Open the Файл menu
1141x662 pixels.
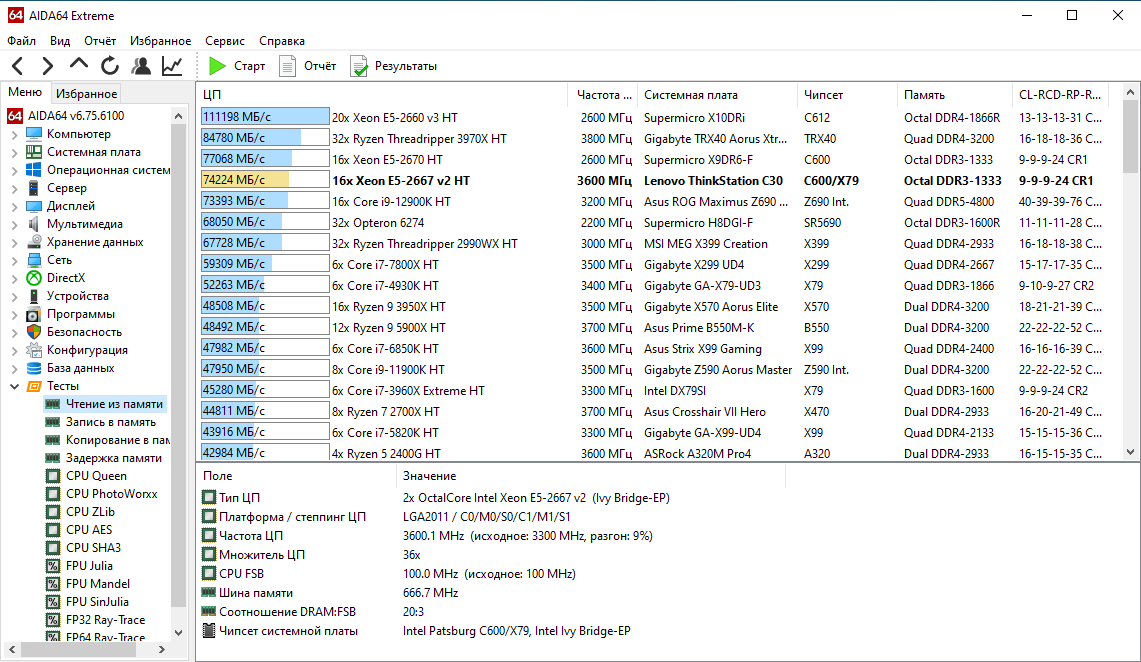[22, 41]
